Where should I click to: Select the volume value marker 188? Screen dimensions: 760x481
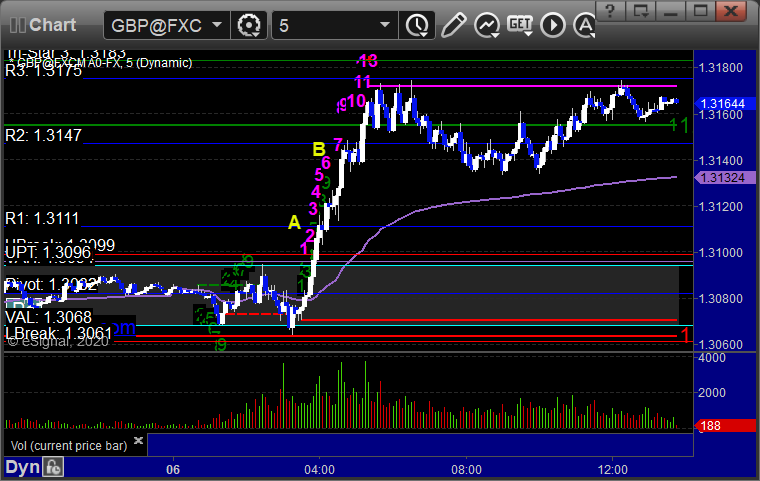(725, 426)
